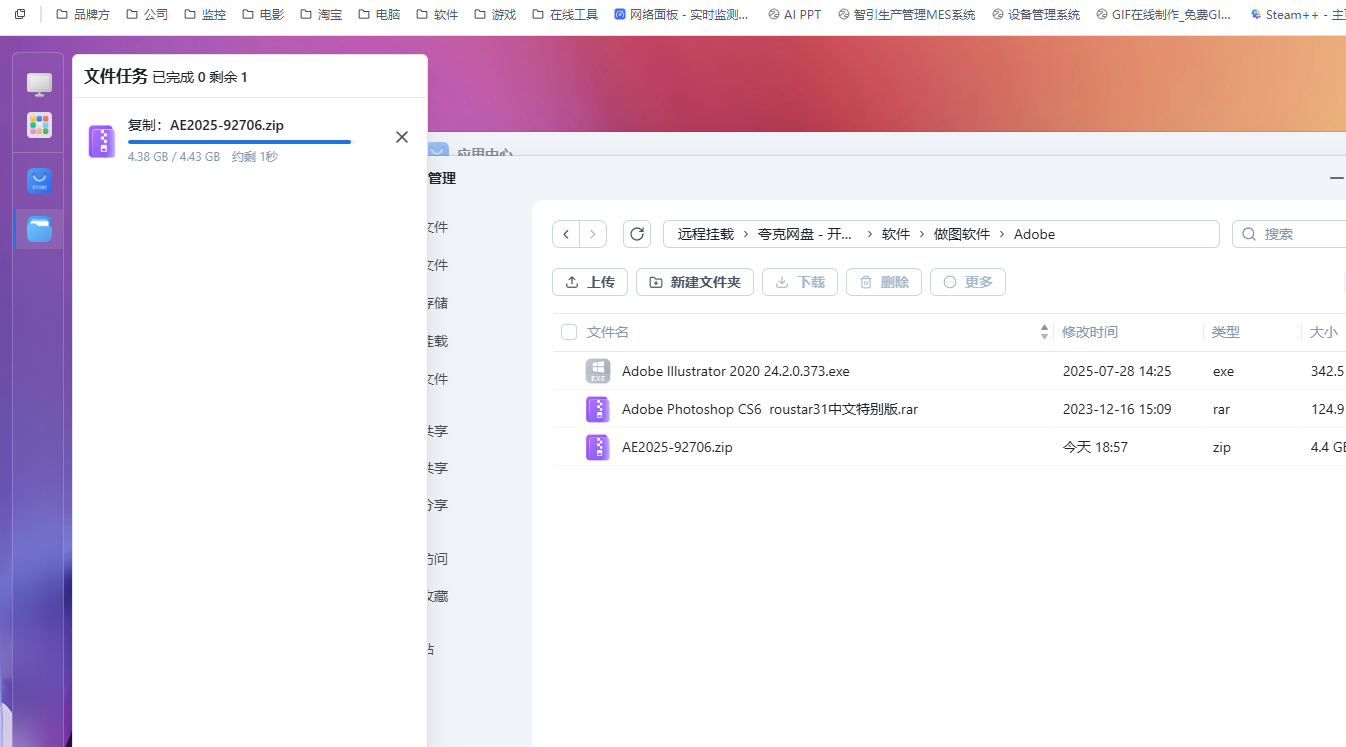This screenshot has height=747, width=1346.
Task: Open the file manager dock icon
Action: [39, 229]
